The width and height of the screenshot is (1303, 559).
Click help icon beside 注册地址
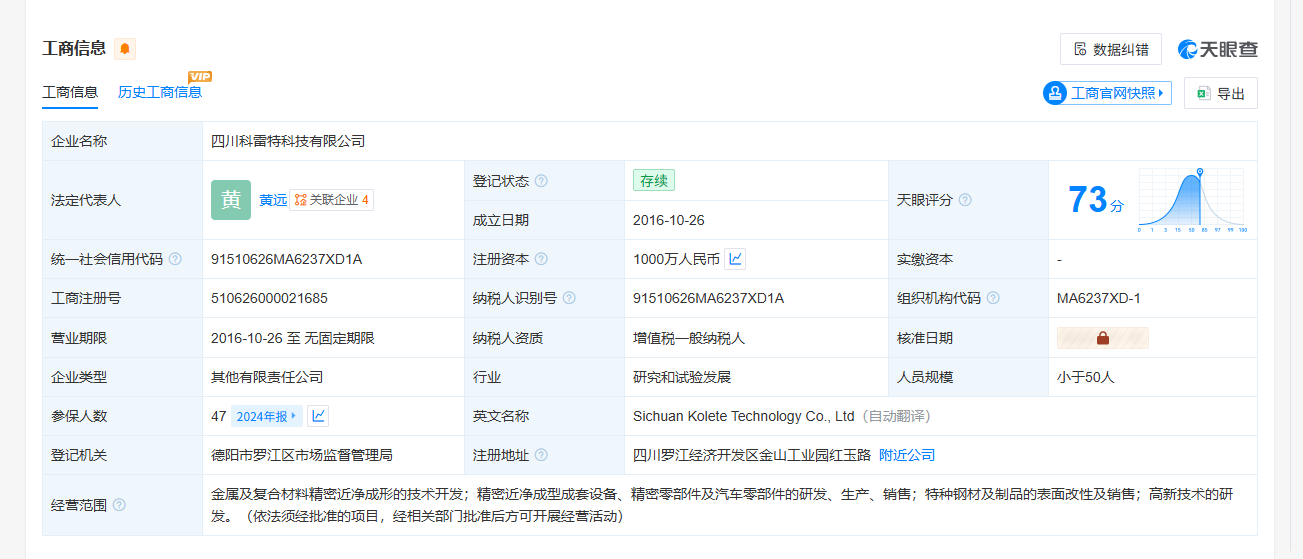click(541, 455)
